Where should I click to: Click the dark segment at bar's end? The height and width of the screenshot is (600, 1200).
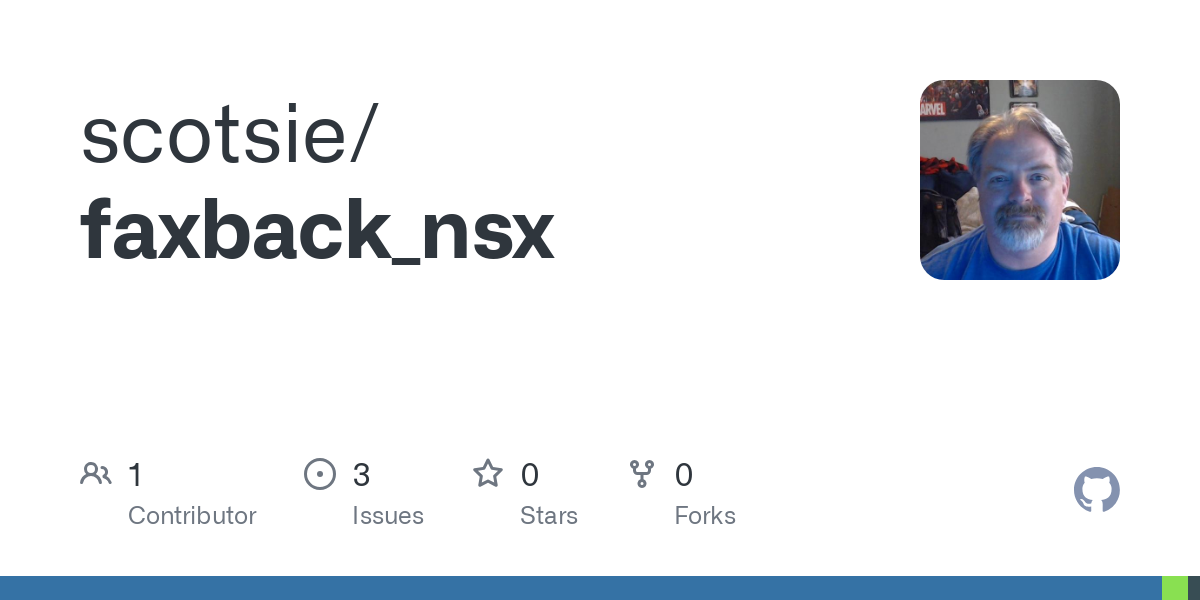(x=1194, y=588)
